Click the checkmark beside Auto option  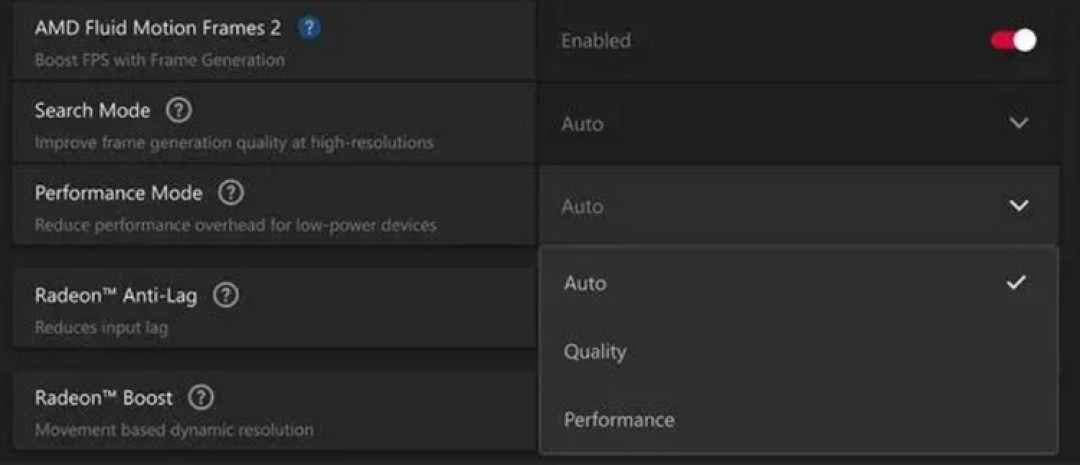[1016, 282]
